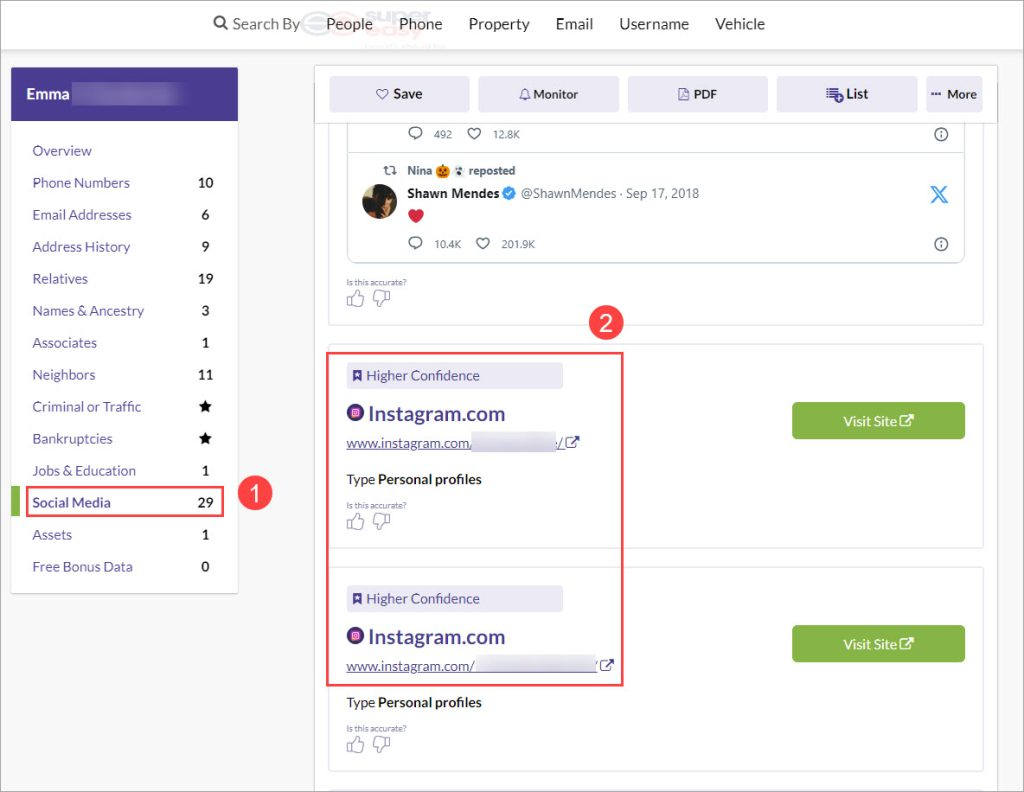This screenshot has height=792, width=1024.
Task: Click the repost icon above Shawn Mendes
Action: coord(390,170)
